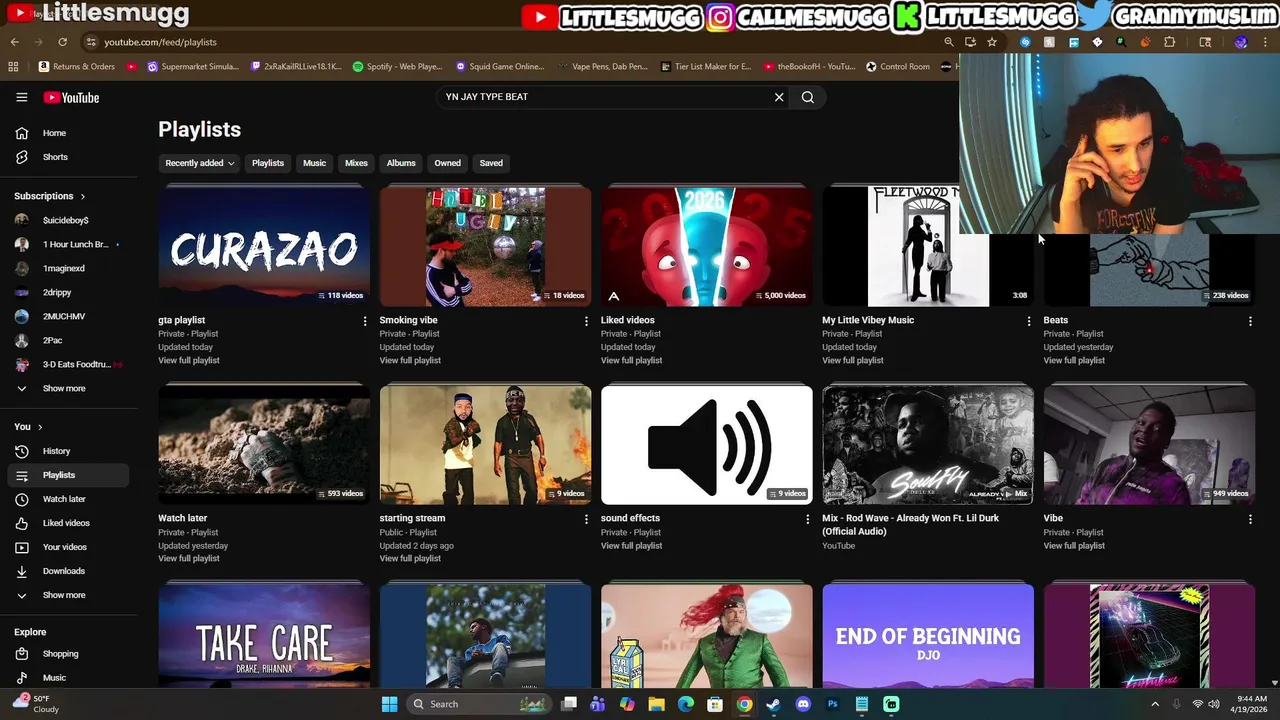Open Watch later in the sidebar
This screenshot has height=720, width=1280.
(65, 499)
